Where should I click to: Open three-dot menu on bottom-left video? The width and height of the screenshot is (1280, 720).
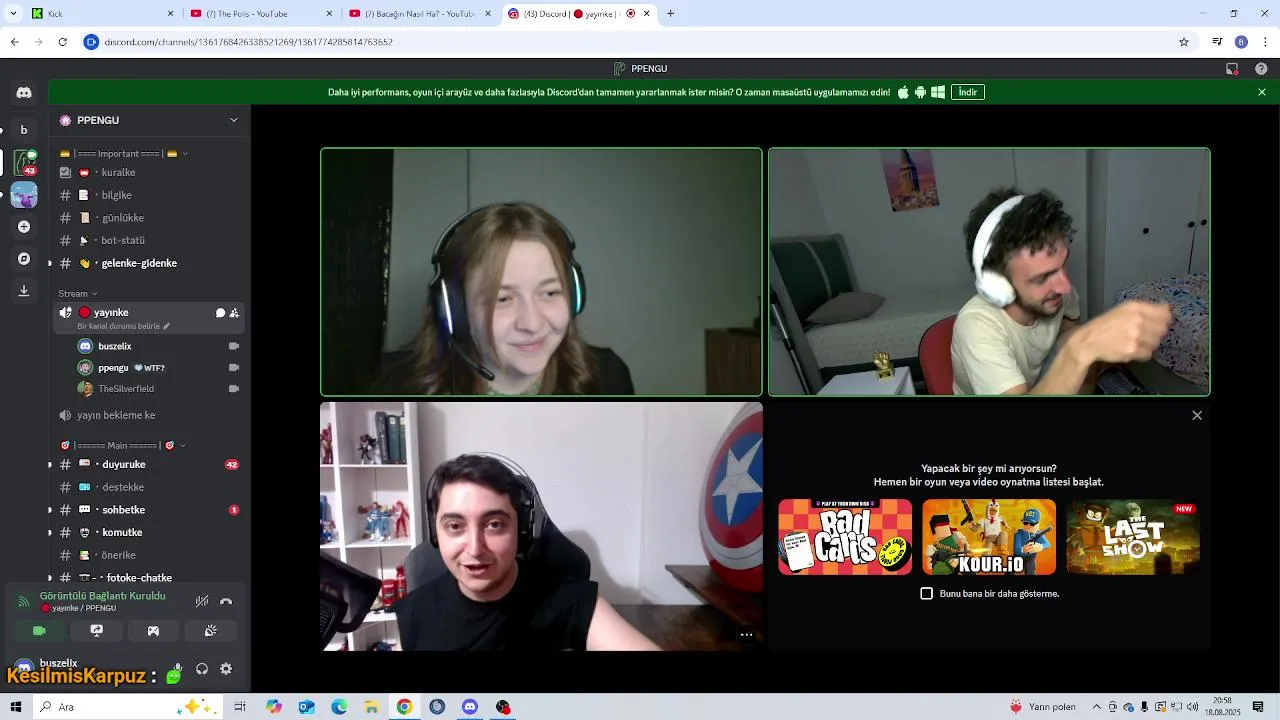pos(746,635)
